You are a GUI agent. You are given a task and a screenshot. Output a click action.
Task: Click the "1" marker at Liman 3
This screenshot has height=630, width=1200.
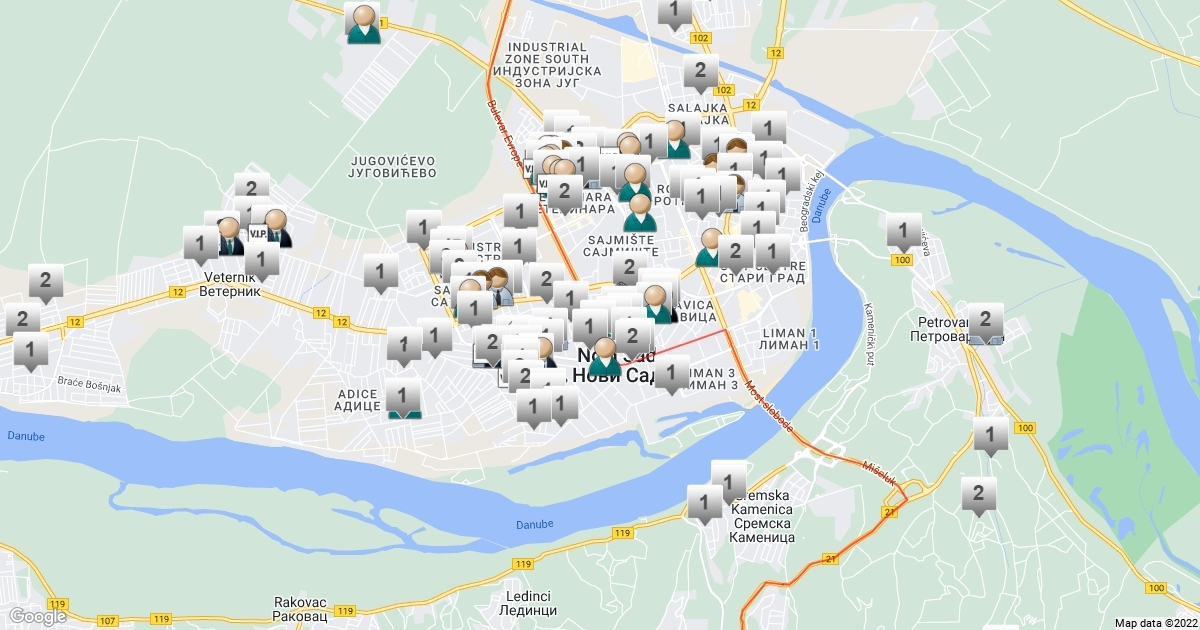(671, 375)
